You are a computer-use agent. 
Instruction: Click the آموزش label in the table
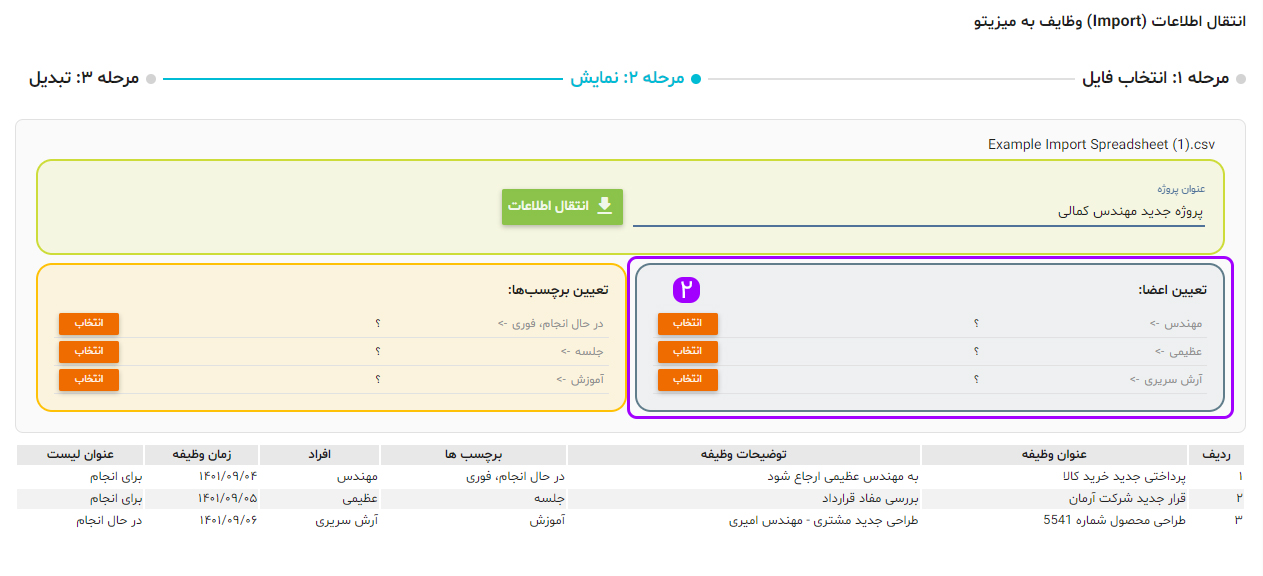coord(547,520)
